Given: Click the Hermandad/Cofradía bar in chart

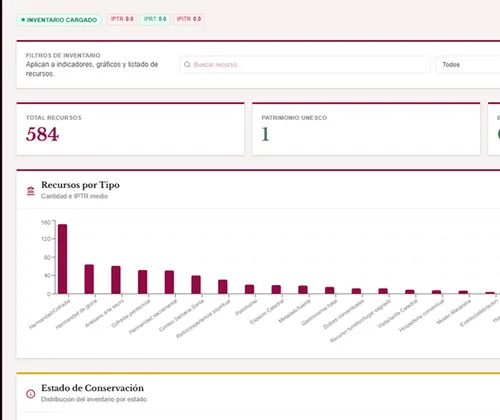Looking at the screenshot, I should coord(62,259).
